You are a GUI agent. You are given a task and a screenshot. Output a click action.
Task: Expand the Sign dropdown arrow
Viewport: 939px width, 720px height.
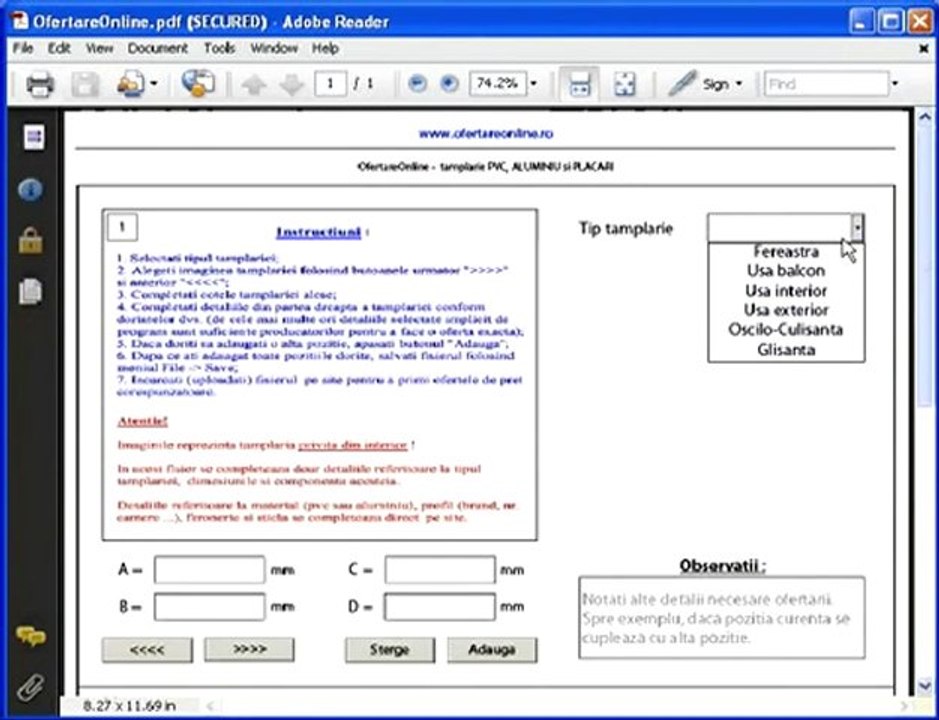pyautogui.click(x=738, y=84)
